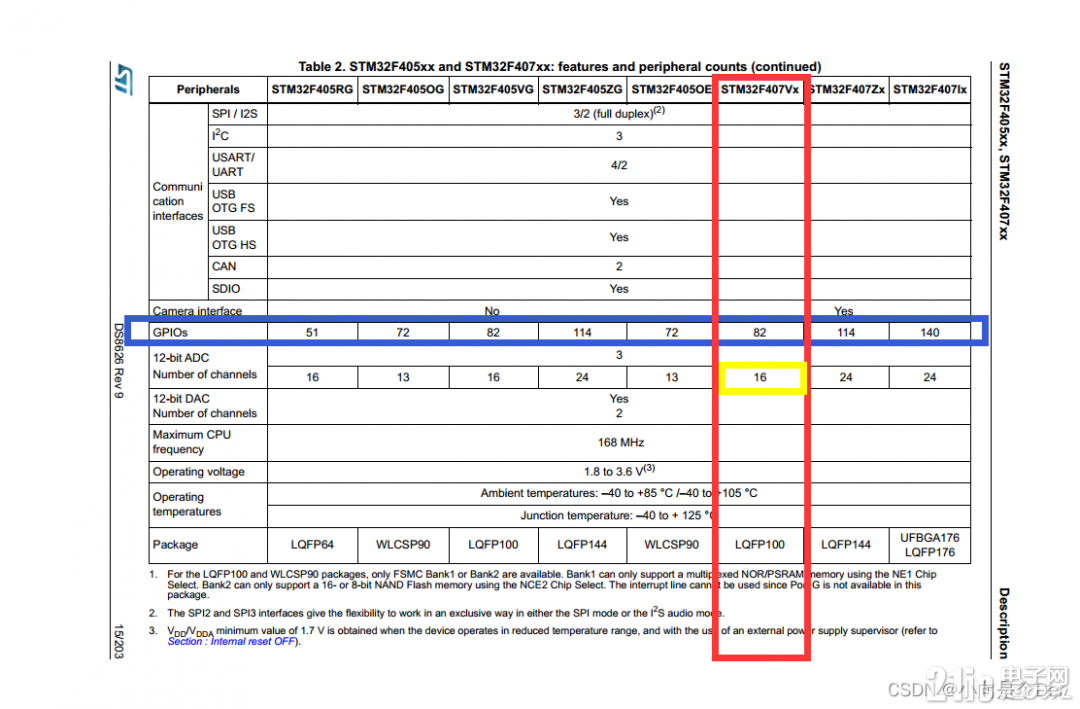The image size is (1080, 709).
Task: Select the 'Communication interfaces' group label
Action: pyautogui.click(x=178, y=201)
